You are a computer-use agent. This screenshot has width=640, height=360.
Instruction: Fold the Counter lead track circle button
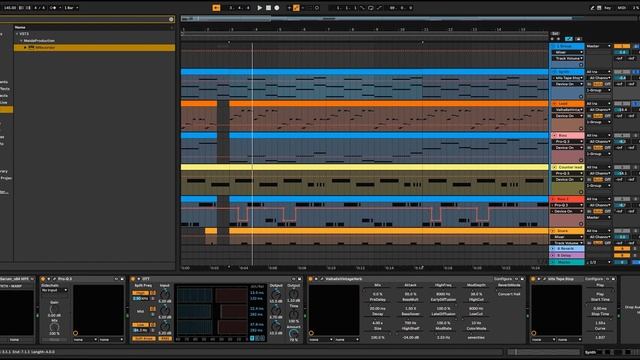pos(554,167)
